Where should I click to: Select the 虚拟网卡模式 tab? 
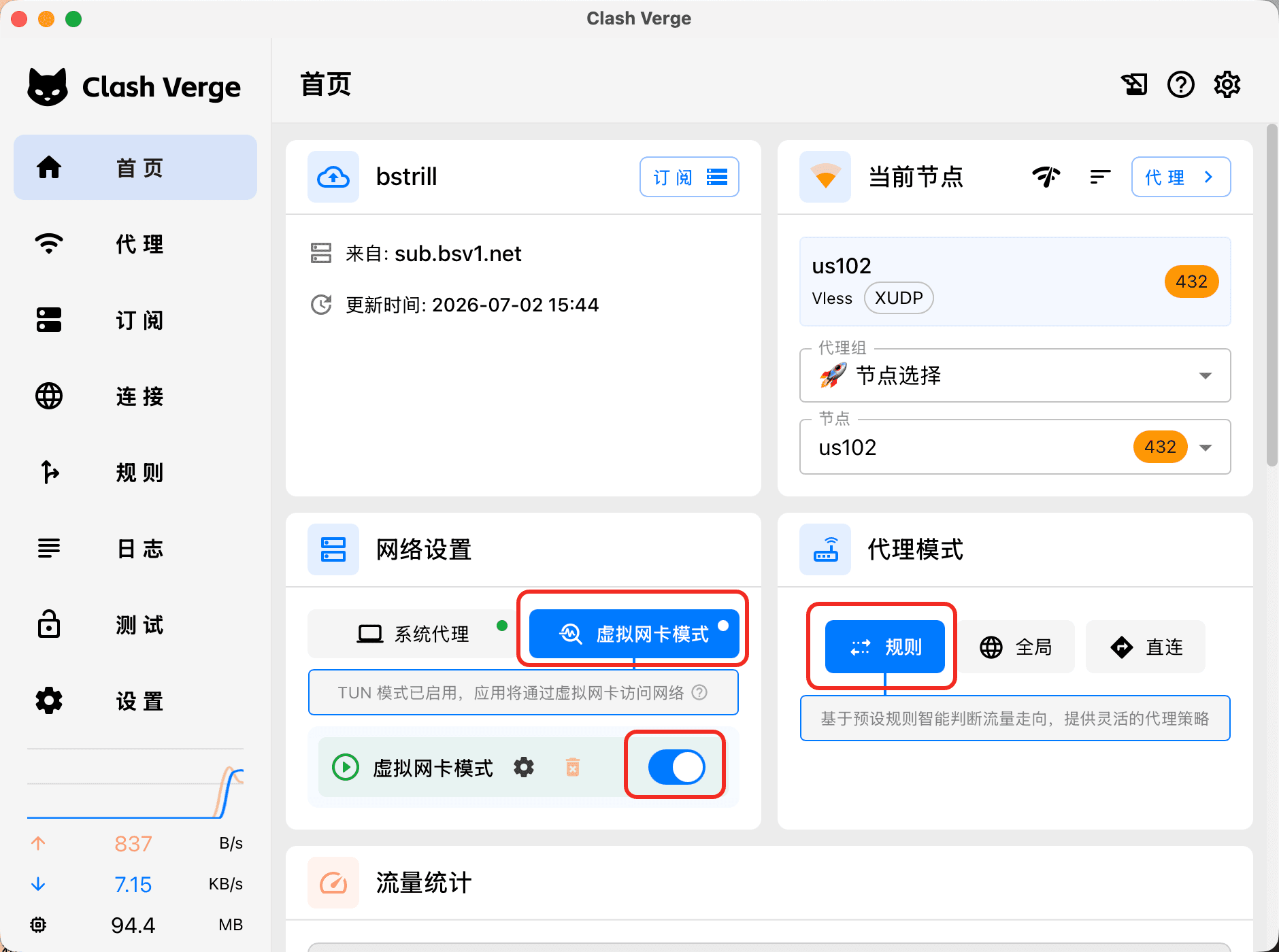(634, 634)
